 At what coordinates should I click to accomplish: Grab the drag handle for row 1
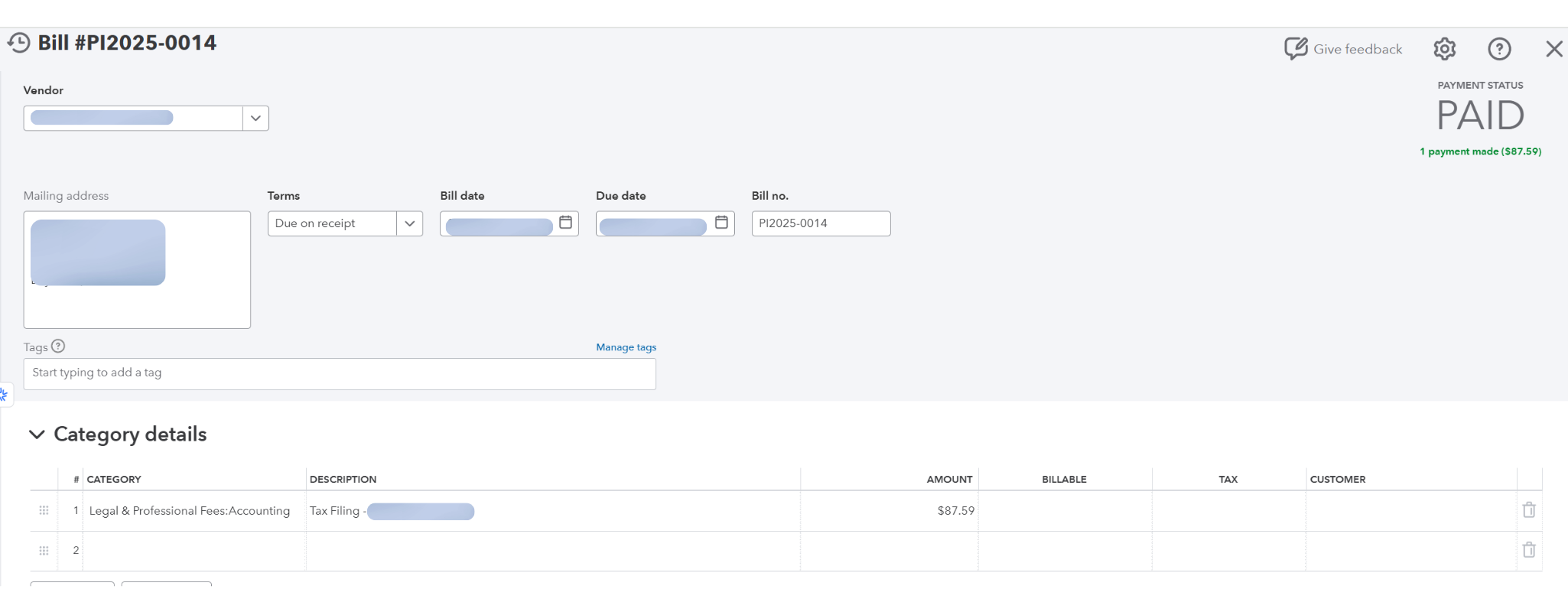click(x=44, y=510)
